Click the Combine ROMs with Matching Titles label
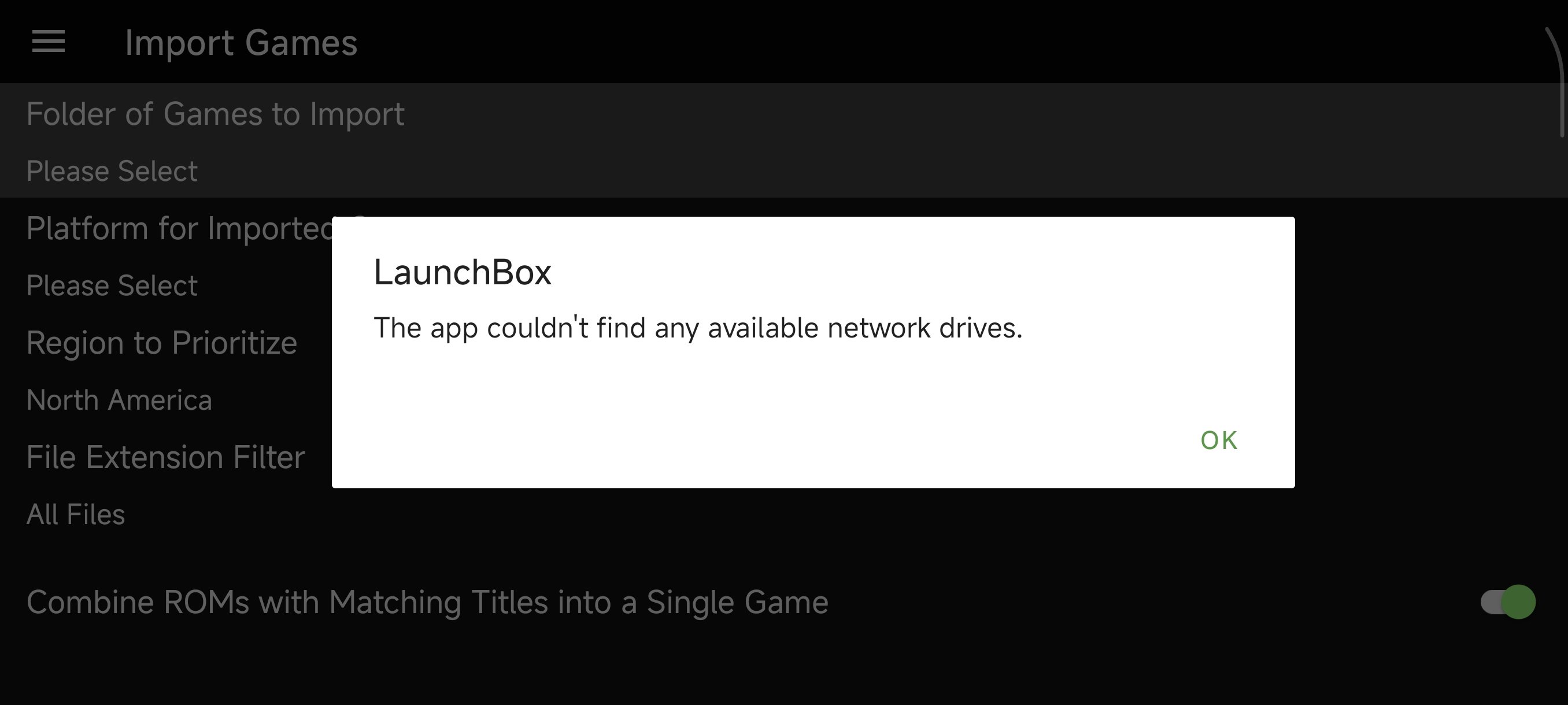This screenshot has height=705, width=1568. 427,602
